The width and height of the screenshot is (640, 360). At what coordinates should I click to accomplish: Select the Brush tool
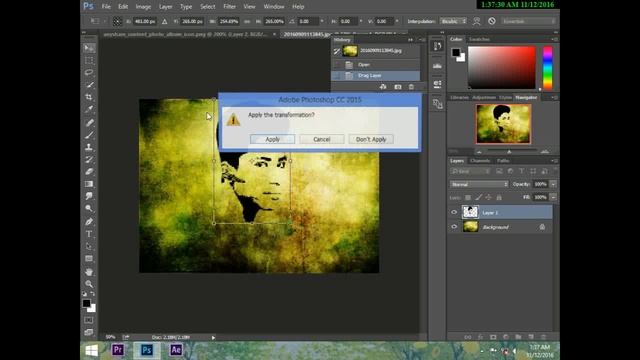(89, 135)
